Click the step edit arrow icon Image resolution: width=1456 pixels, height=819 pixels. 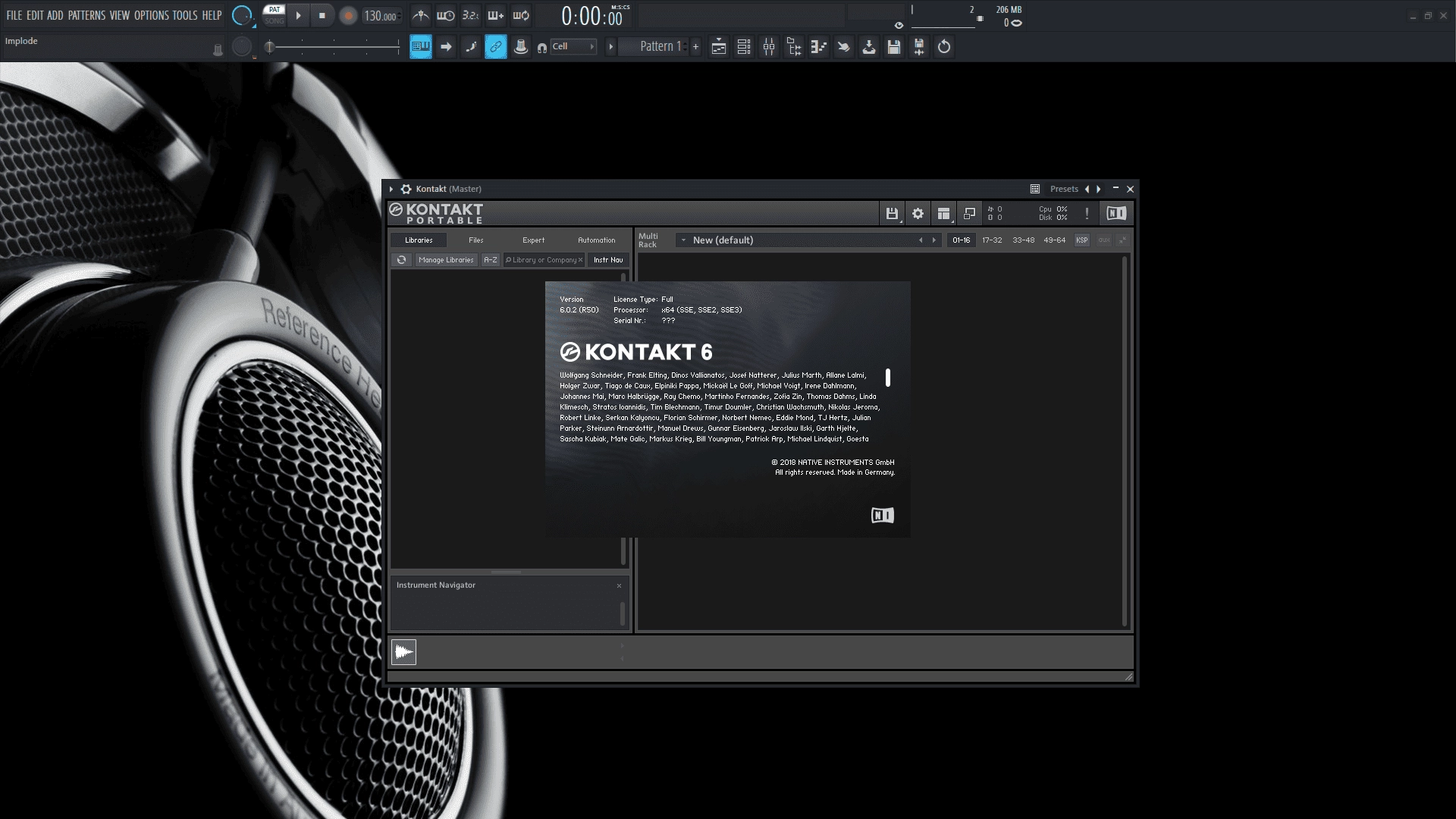446,47
